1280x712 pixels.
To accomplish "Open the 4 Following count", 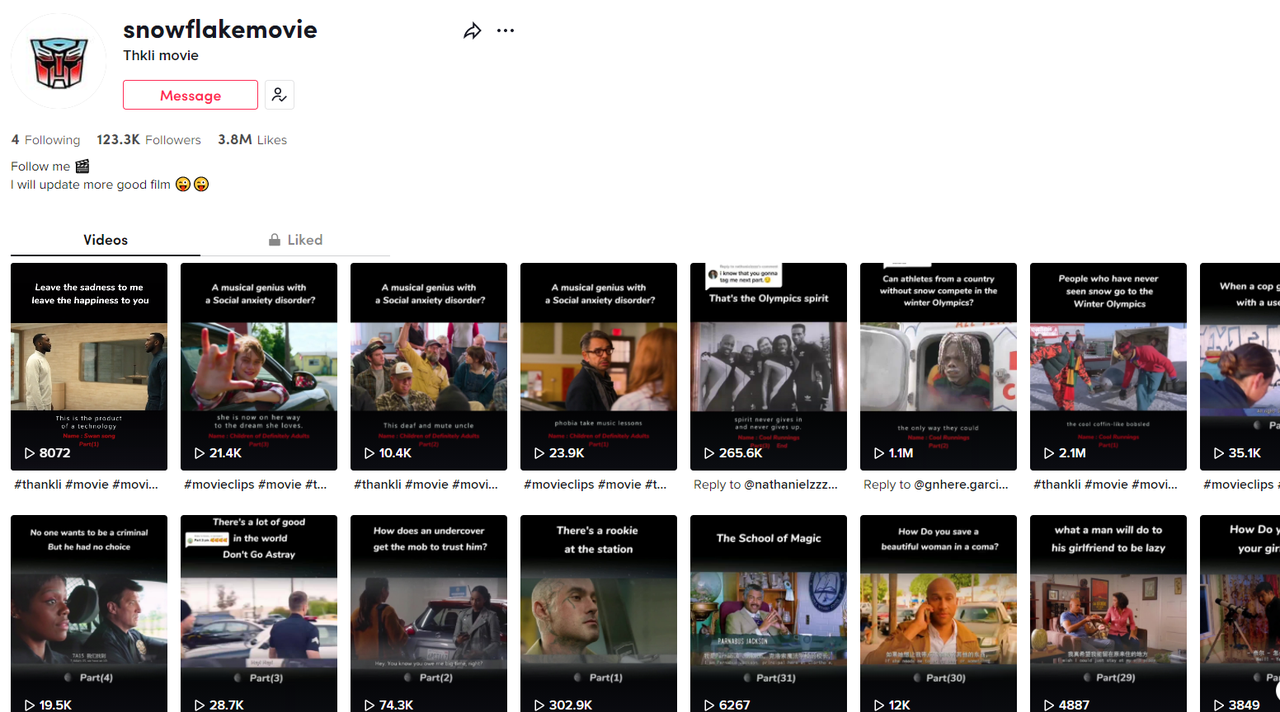I will pyautogui.click(x=46, y=140).
